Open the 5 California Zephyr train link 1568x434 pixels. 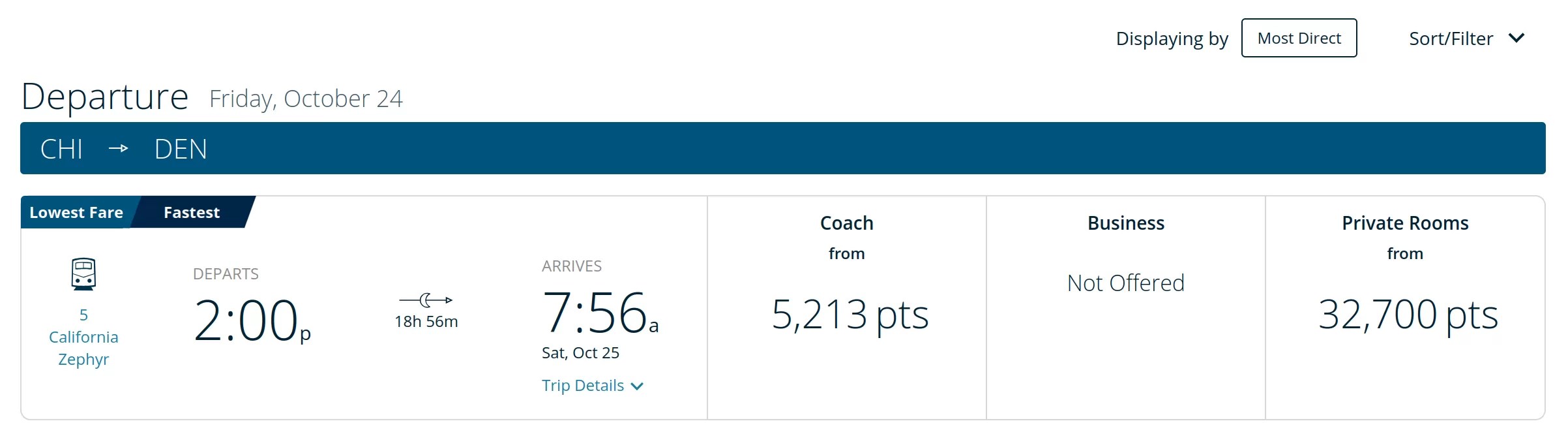(x=83, y=337)
